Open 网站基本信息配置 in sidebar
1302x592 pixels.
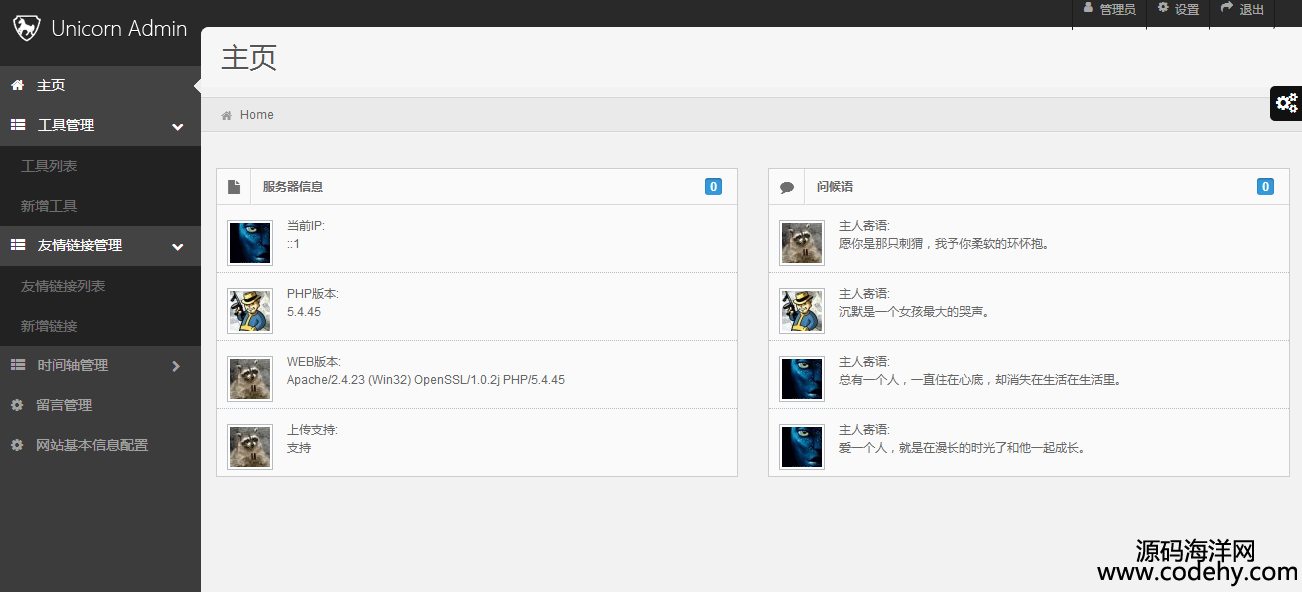(x=100, y=446)
